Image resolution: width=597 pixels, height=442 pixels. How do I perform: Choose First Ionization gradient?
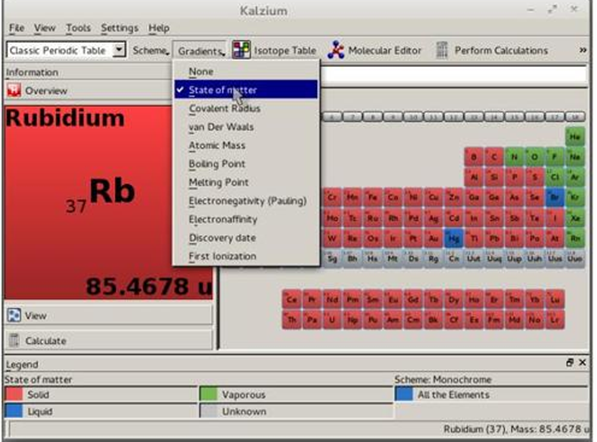point(246,256)
